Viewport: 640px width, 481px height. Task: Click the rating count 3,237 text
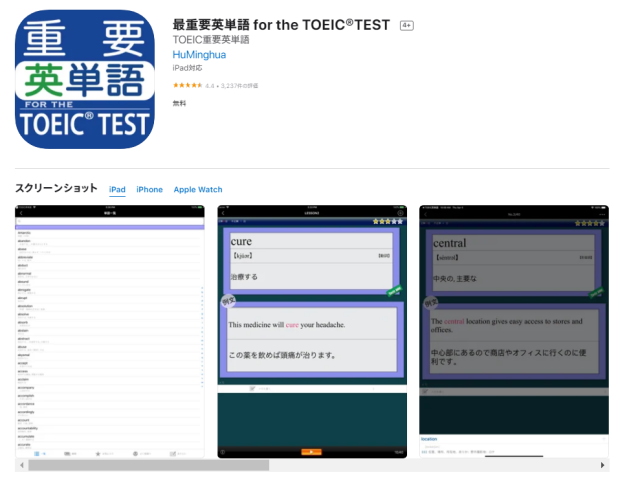pyautogui.click(x=240, y=86)
